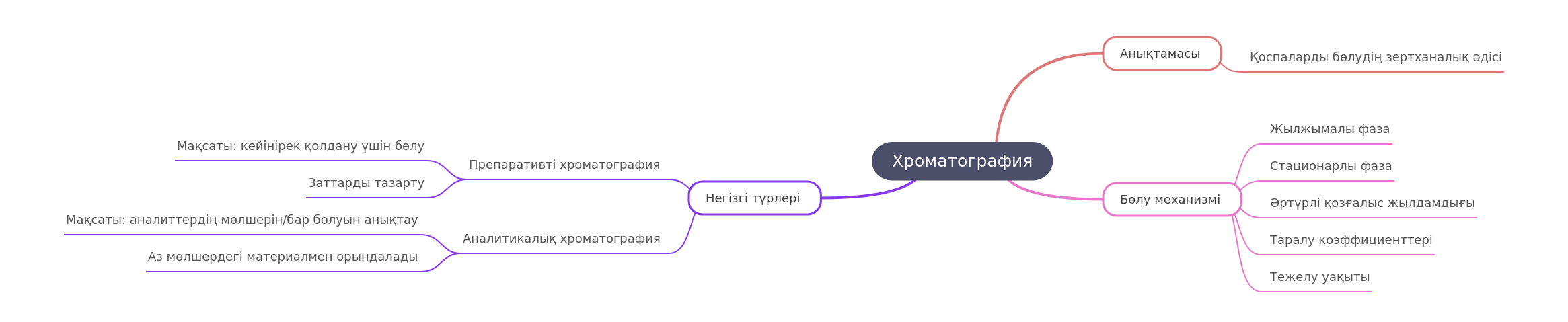
Task: Click the Тежелу уақыты leaf
Action: [x=1320, y=277]
